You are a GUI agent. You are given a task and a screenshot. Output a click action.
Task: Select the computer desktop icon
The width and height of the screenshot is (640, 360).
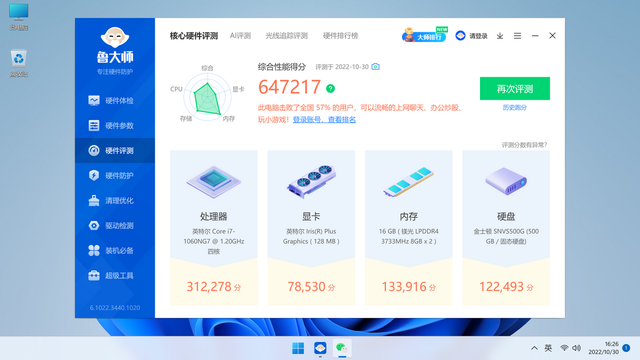[x=19, y=17]
